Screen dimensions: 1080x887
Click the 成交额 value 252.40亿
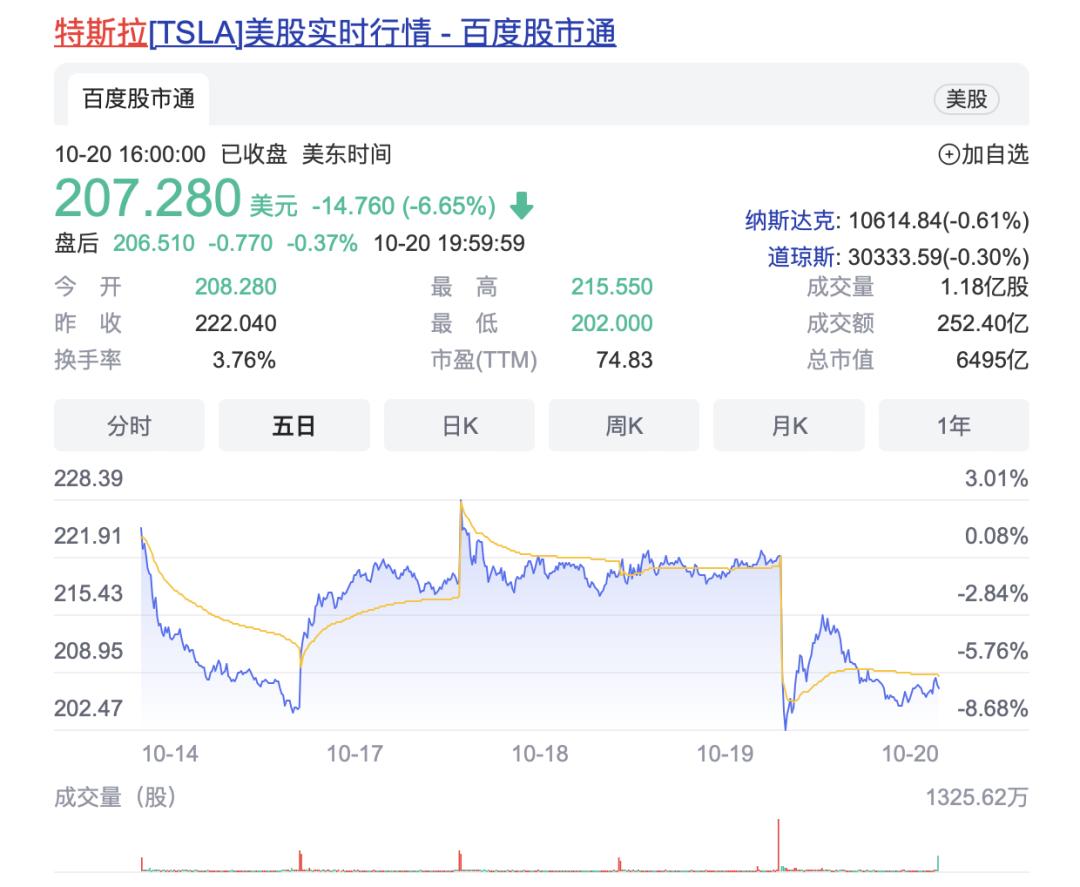(983, 323)
